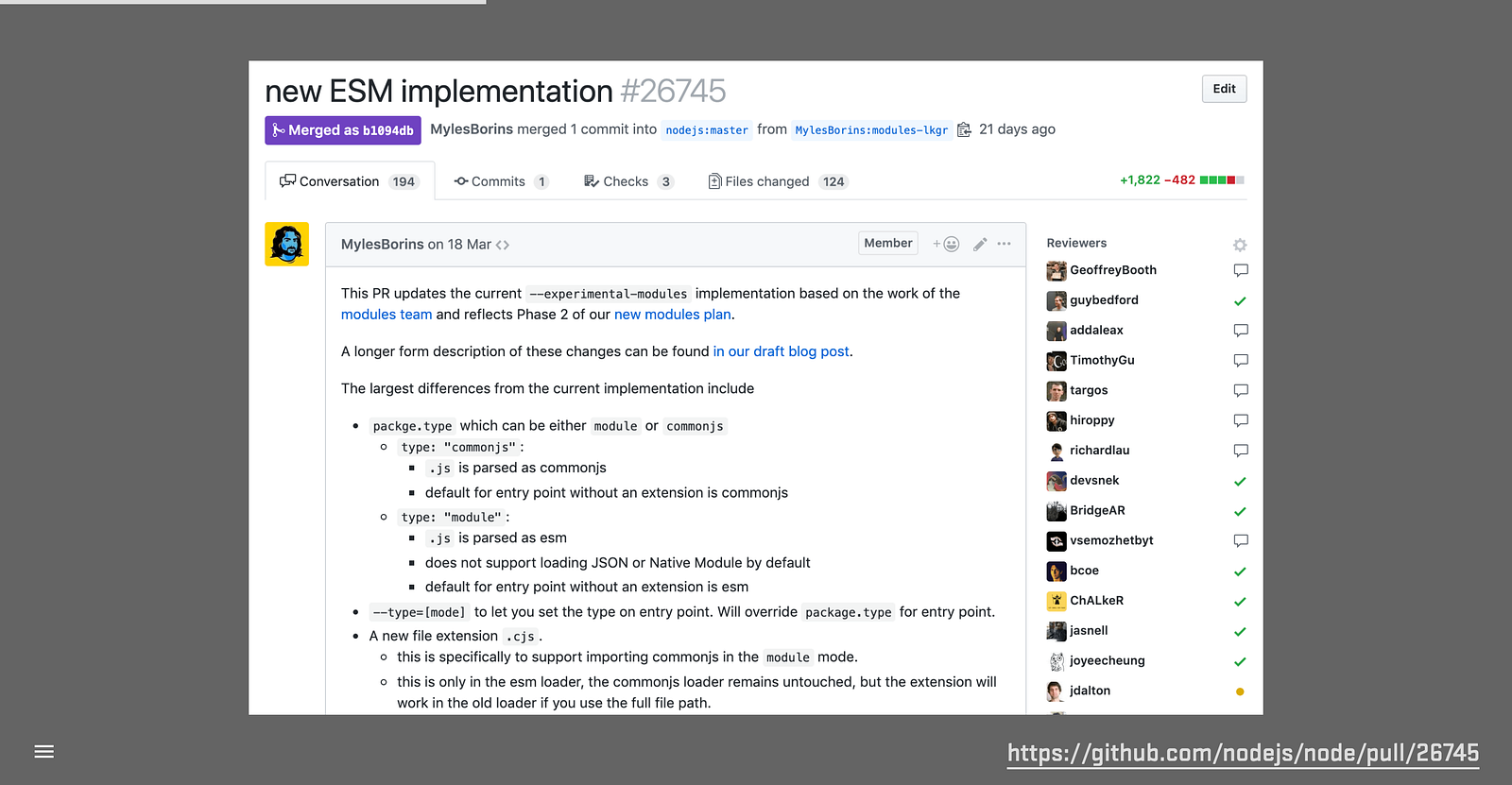Open the nodejs:master base branch link

click(707, 130)
